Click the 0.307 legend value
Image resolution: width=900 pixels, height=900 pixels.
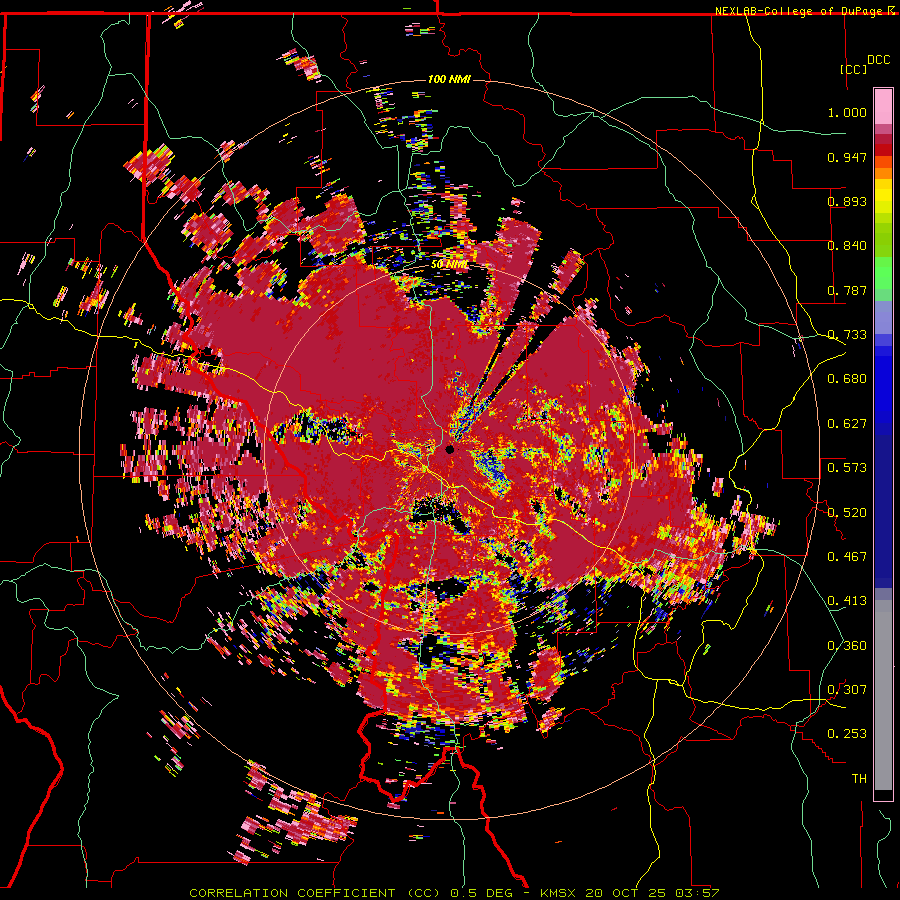[x=847, y=690]
